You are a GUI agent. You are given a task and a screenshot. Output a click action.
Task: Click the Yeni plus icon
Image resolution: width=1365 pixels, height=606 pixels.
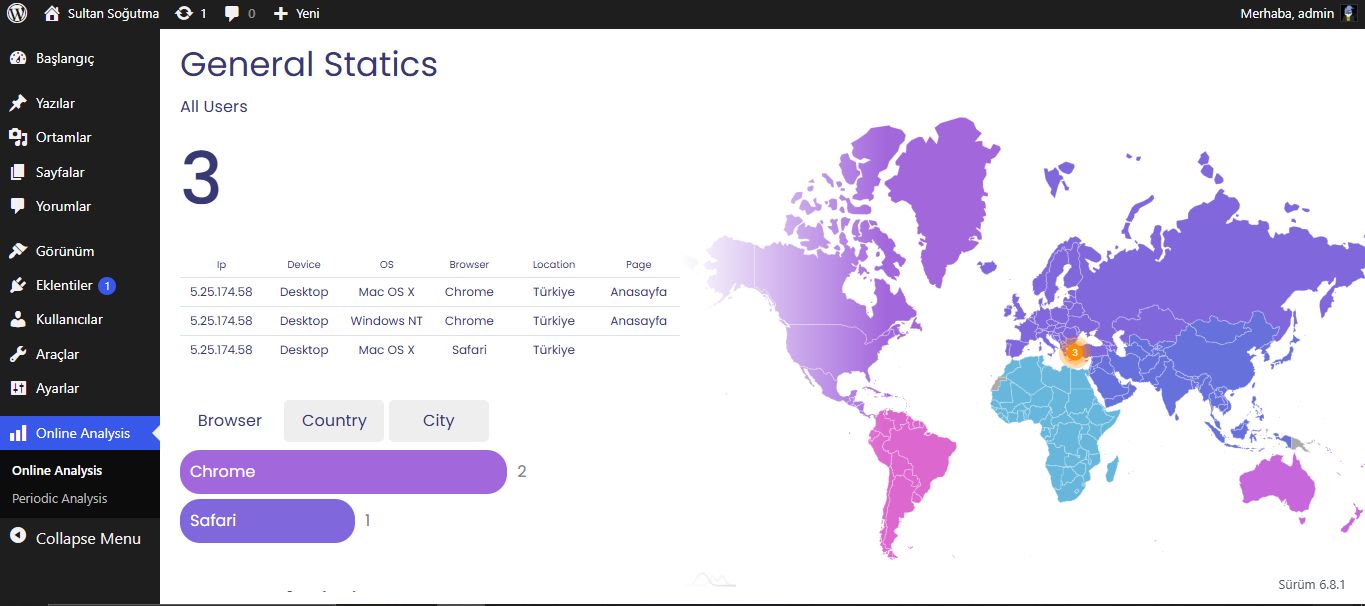pyautogui.click(x=280, y=14)
